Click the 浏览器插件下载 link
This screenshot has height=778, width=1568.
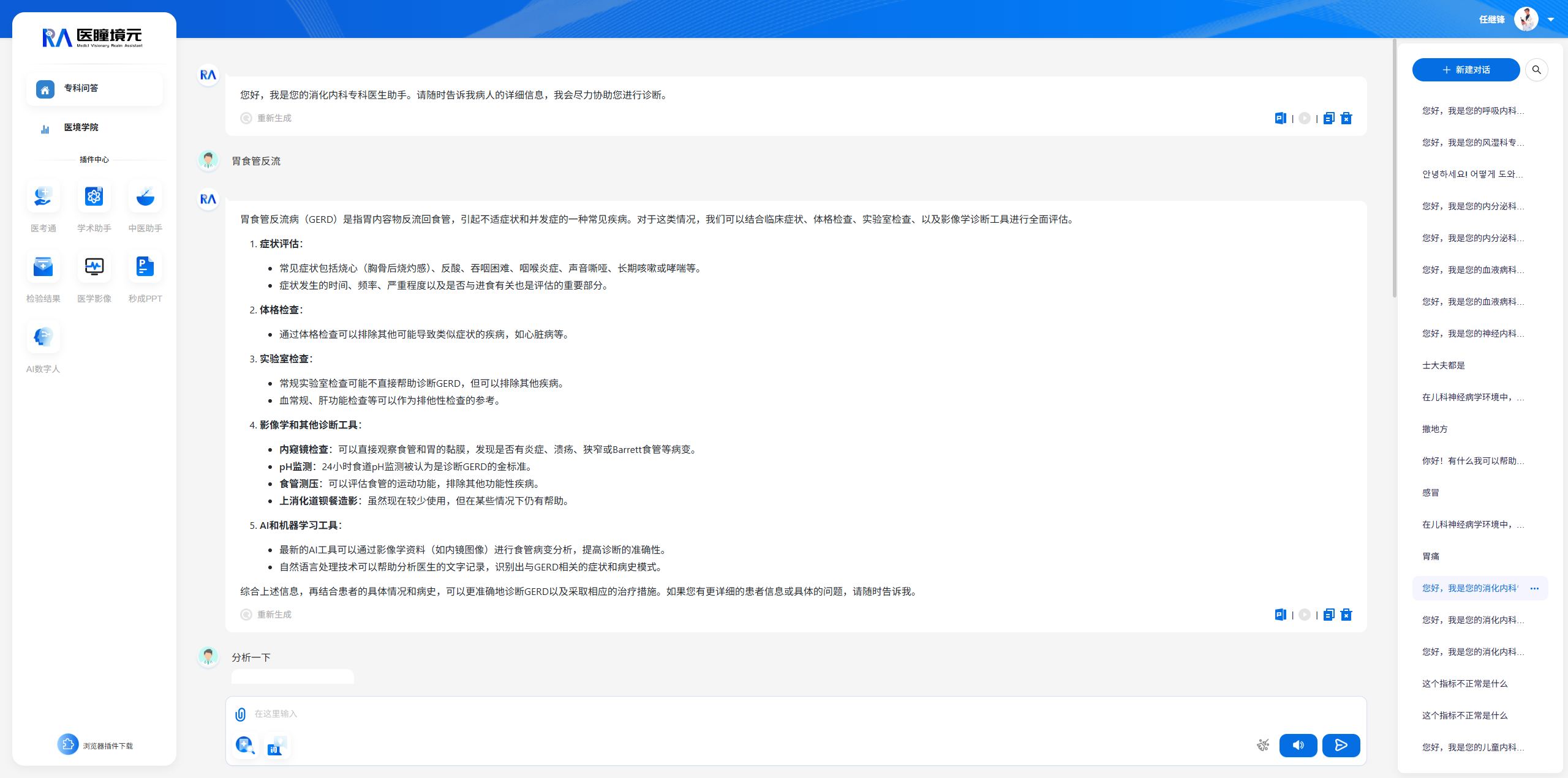tap(95, 745)
